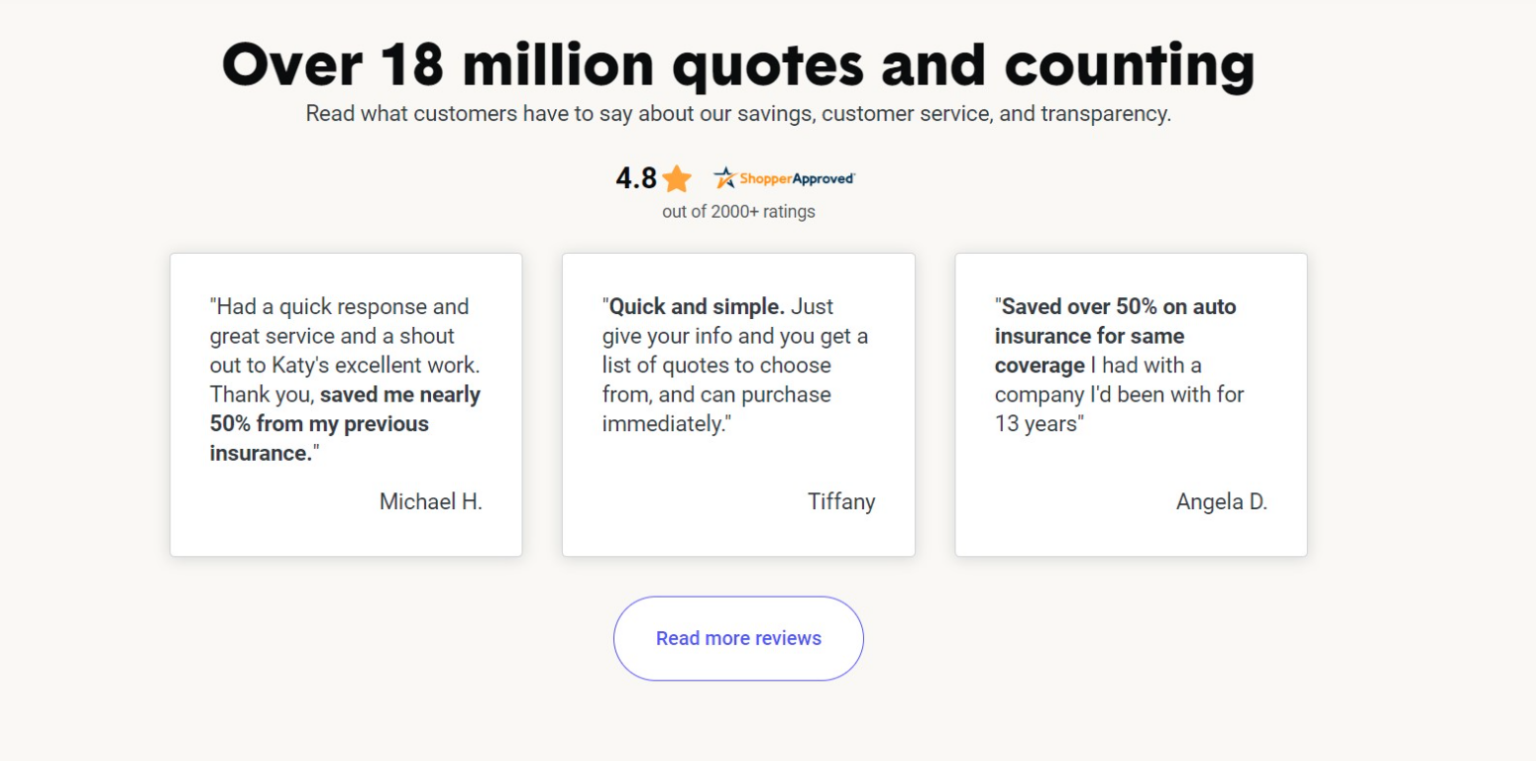
Task: Click the Shopper Approved star logo
Action: point(723,177)
